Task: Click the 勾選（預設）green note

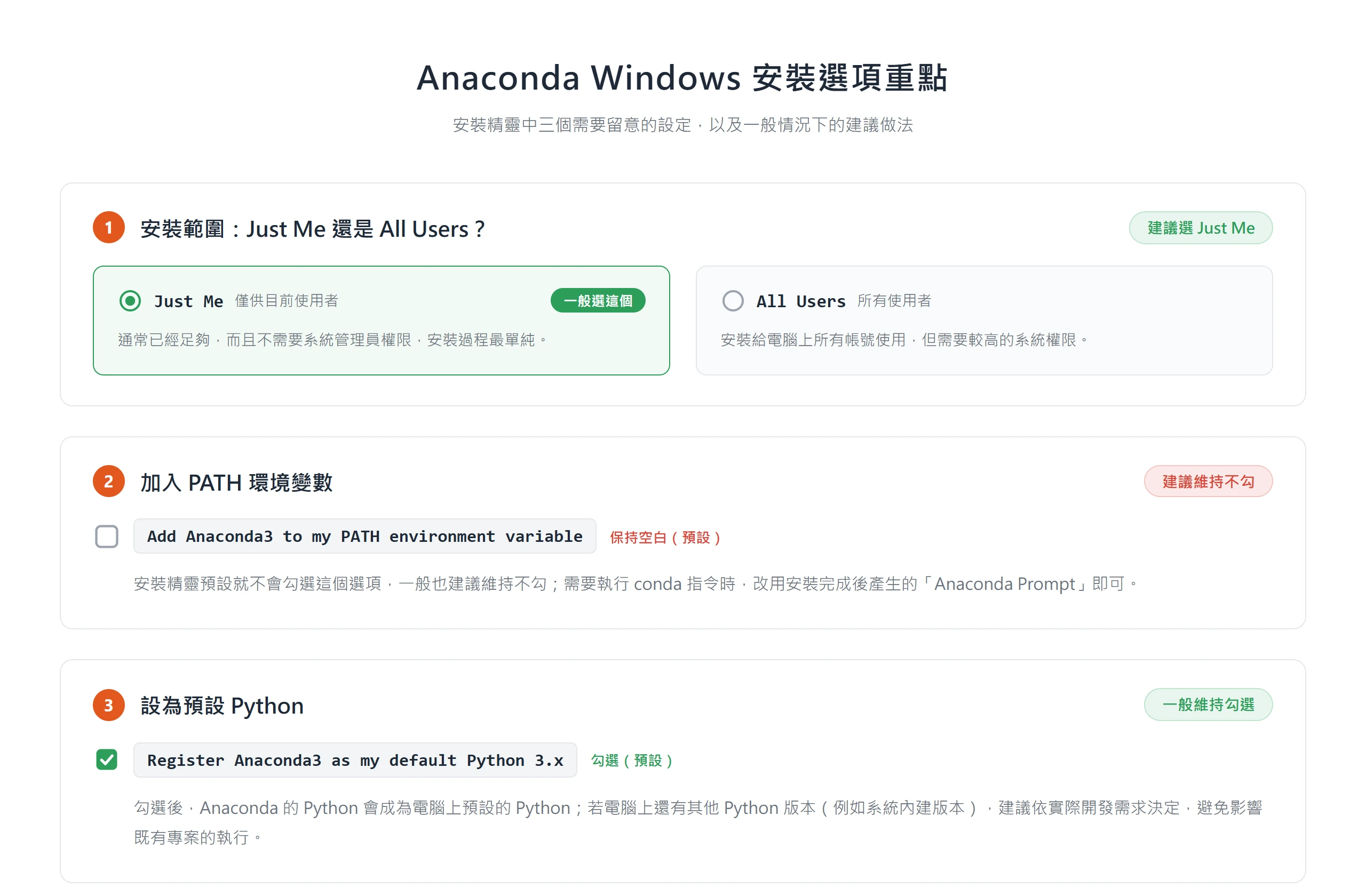Action: pyautogui.click(x=631, y=761)
